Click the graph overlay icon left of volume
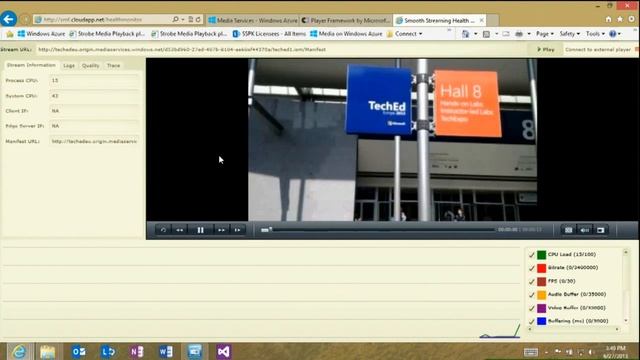 coord(569,230)
